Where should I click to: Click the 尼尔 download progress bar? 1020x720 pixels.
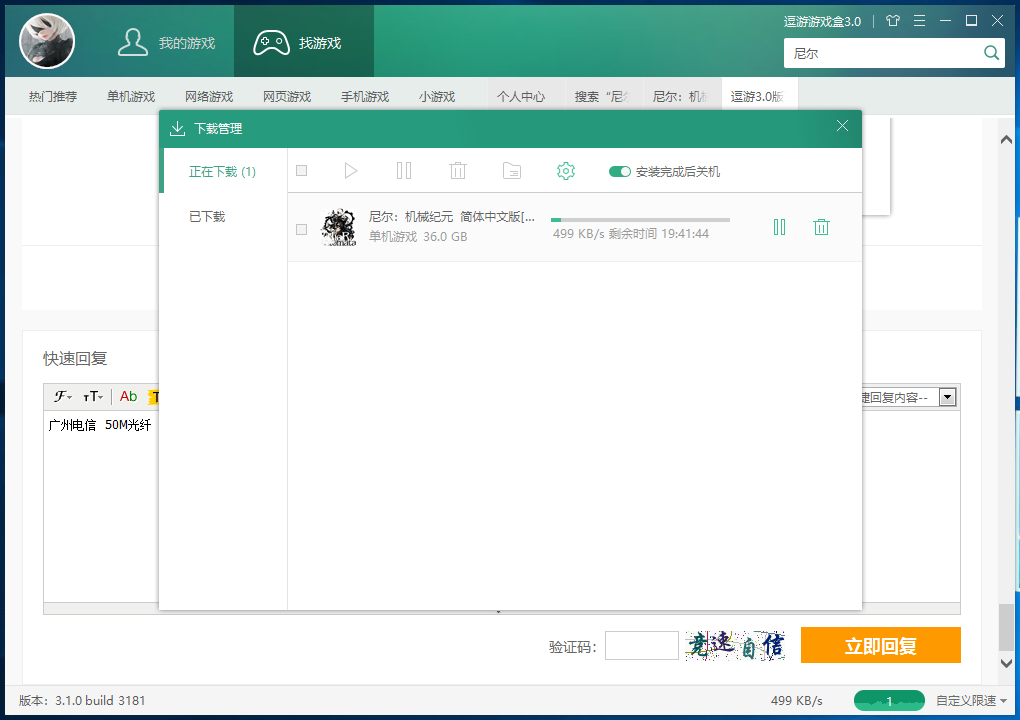click(x=640, y=220)
